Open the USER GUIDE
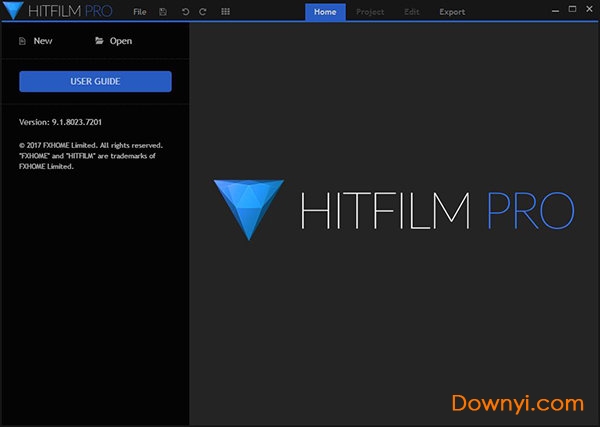 [95, 81]
